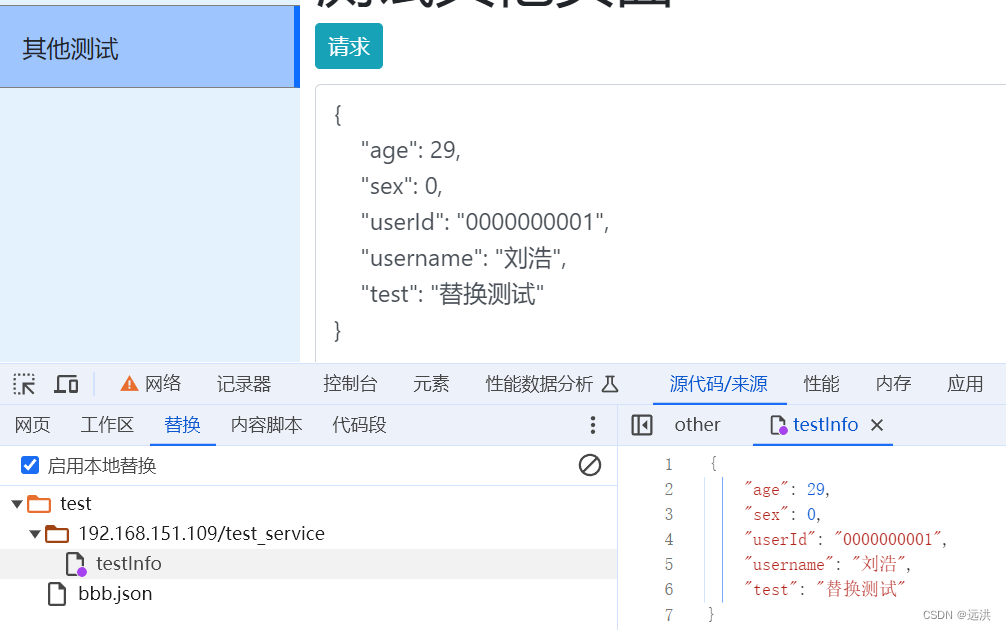
Task: Select the 其他测试 sidebar item
Action: tap(149, 47)
